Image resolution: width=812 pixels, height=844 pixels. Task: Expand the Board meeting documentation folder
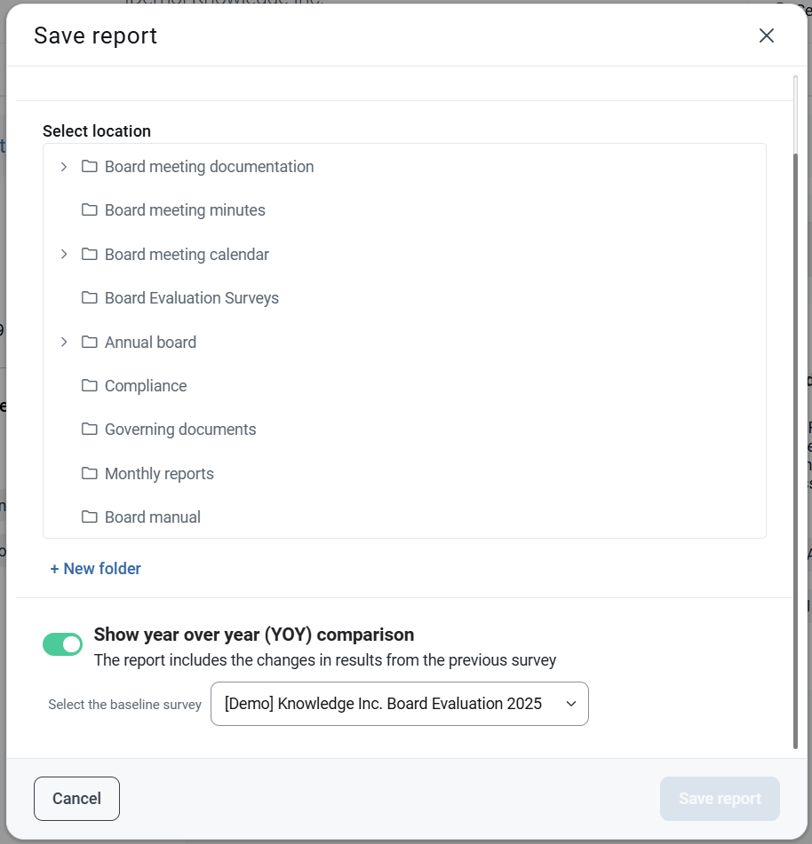pyautogui.click(x=64, y=167)
